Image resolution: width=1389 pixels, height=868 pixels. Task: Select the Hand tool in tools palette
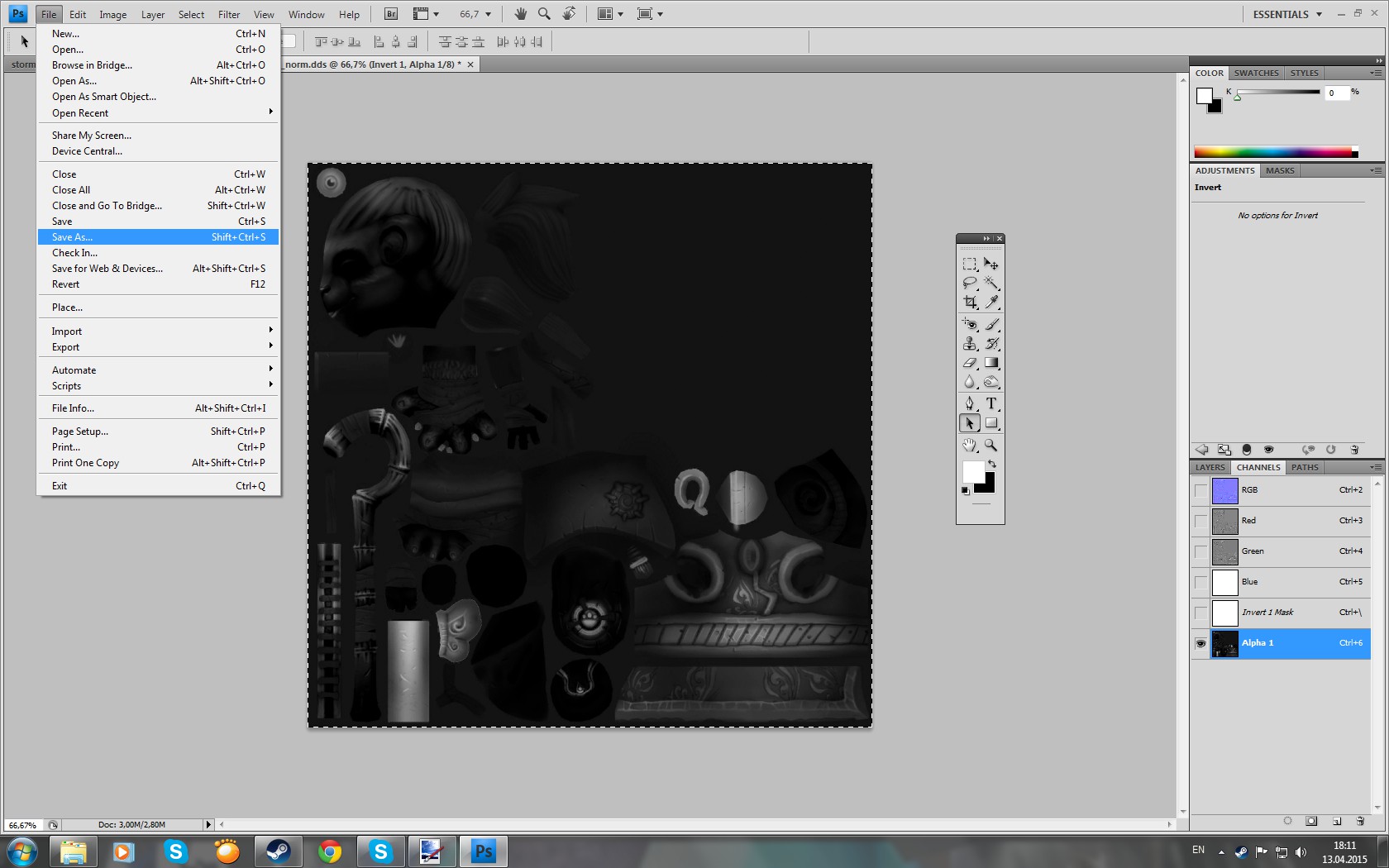coord(970,446)
